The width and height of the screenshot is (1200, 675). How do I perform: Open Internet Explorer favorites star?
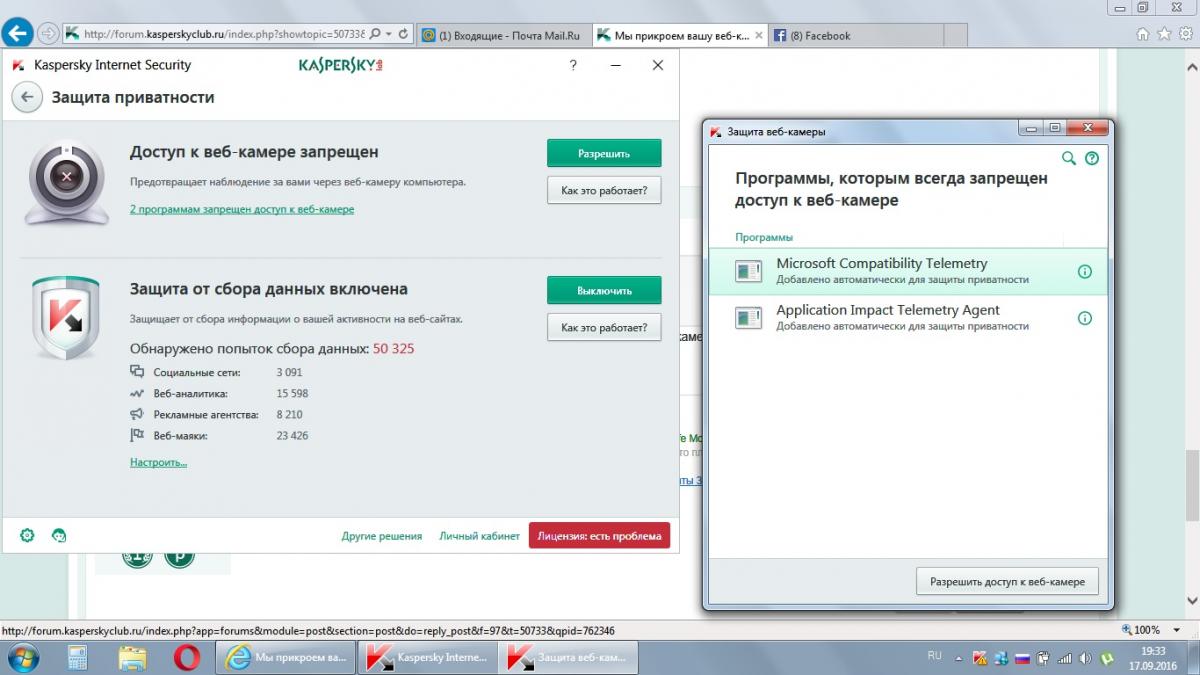tap(1163, 34)
